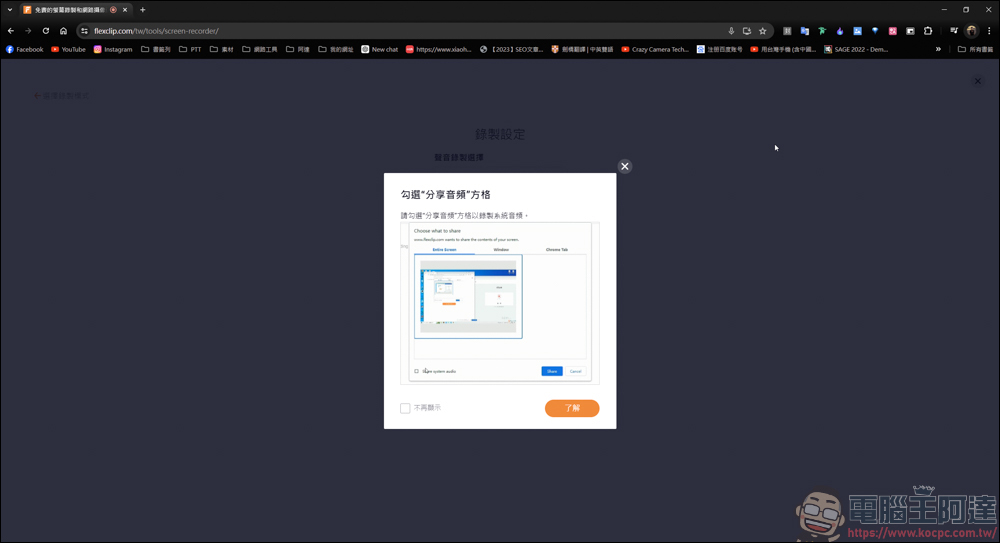Open bookmark folder right of 阿達
Image resolution: width=1000 pixels, height=543 pixels.
click(336, 49)
